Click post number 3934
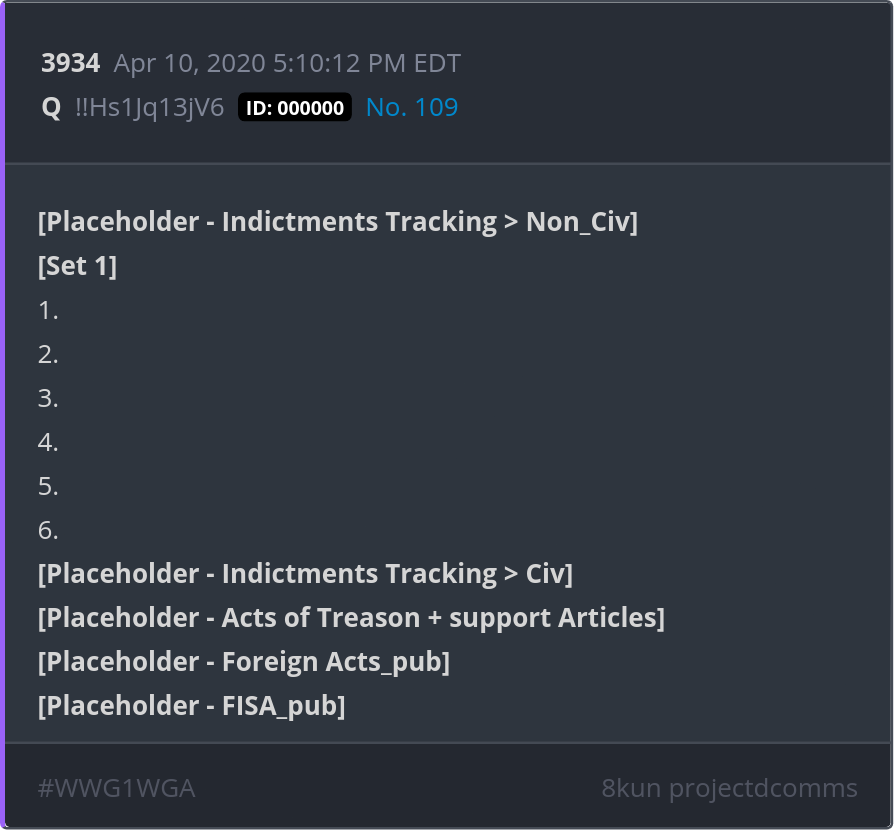Viewport: 894px width, 830px height. pos(70,64)
